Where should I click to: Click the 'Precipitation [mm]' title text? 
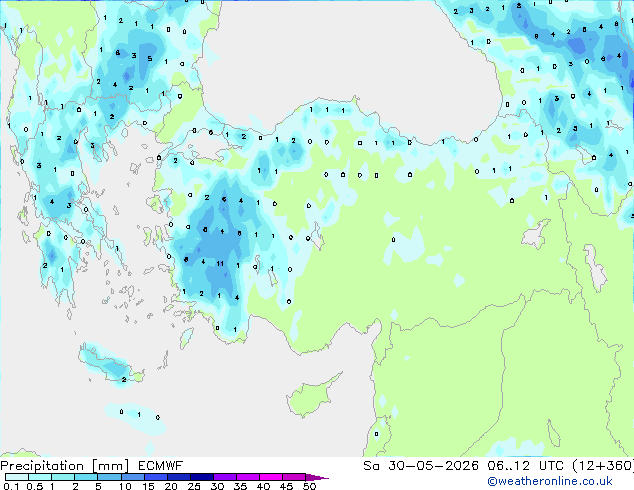pyautogui.click(x=65, y=466)
